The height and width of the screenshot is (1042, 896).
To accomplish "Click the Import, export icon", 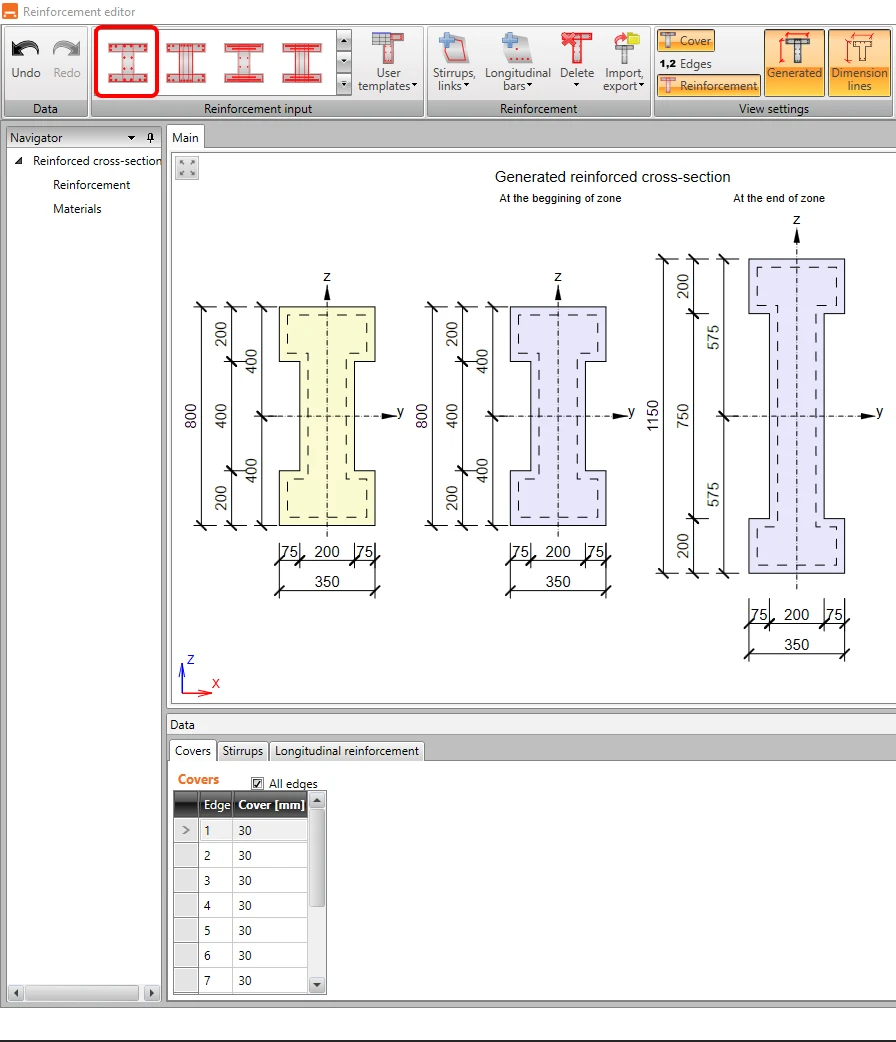I will coord(624,48).
